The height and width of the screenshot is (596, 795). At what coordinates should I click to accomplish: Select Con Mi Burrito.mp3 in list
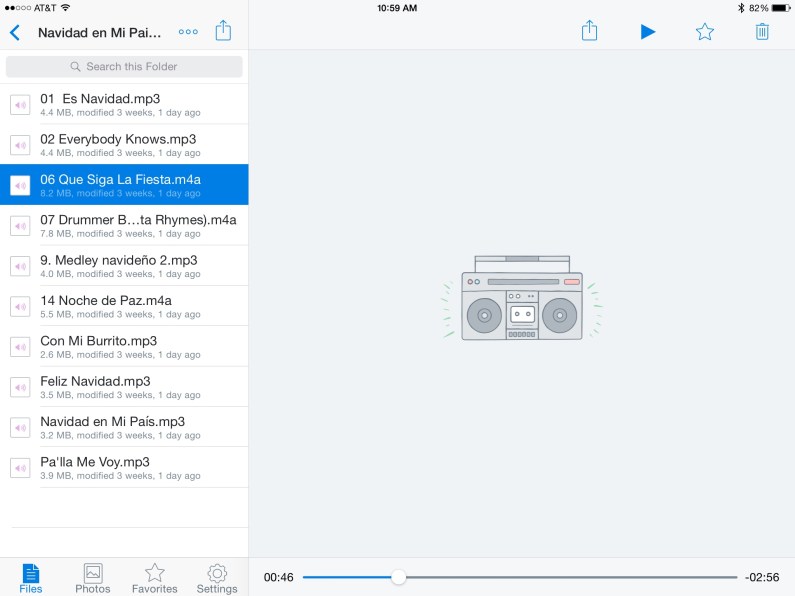click(x=124, y=346)
